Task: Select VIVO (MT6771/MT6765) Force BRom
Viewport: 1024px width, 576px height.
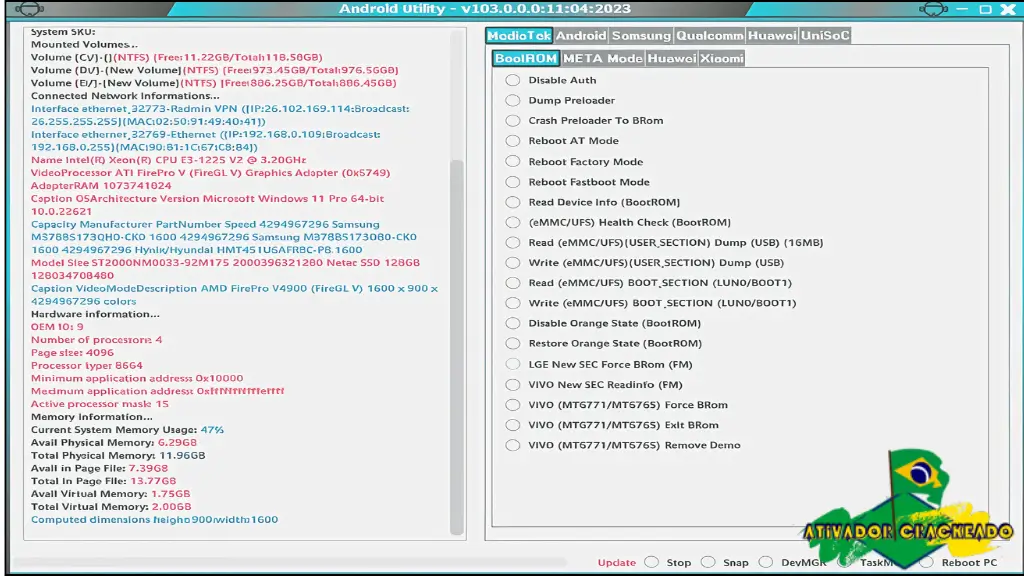Action: [x=513, y=405]
